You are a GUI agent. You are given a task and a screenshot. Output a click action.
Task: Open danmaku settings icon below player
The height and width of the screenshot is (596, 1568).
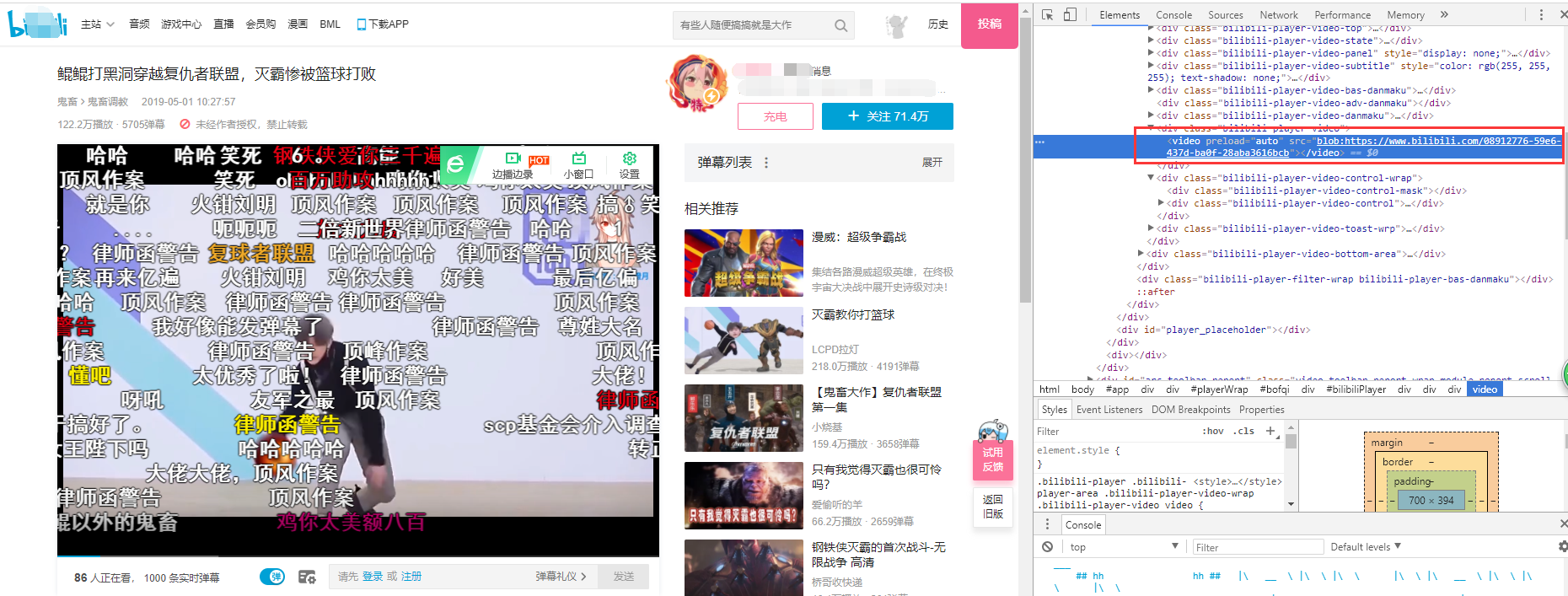[307, 577]
